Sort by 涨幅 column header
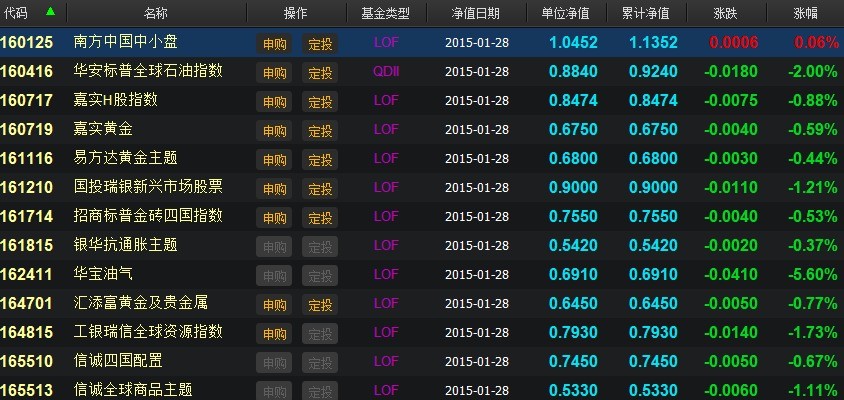Image resolution: width=844 pixels, height=400 pixels. (805, 13)
